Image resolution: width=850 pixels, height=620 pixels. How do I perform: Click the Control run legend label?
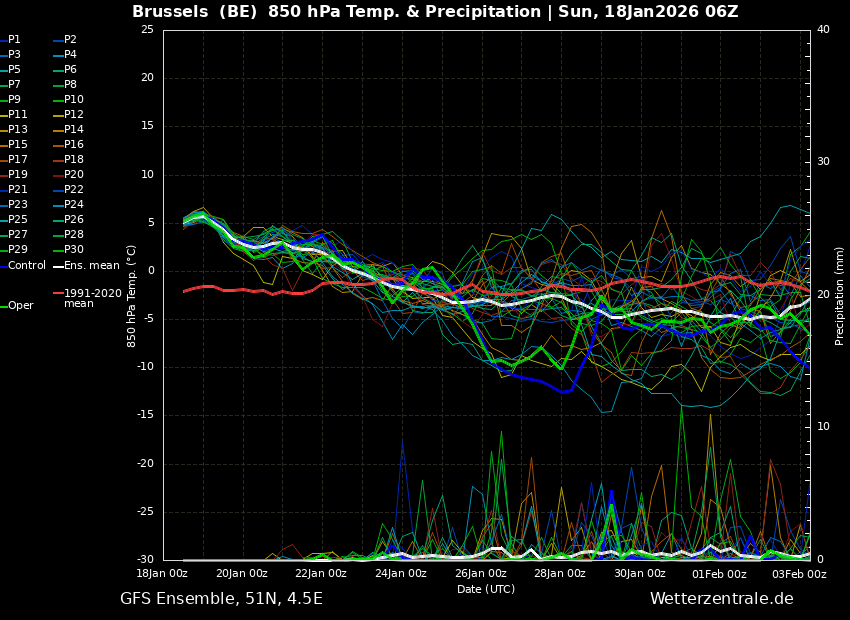click(x=27, y=265)
